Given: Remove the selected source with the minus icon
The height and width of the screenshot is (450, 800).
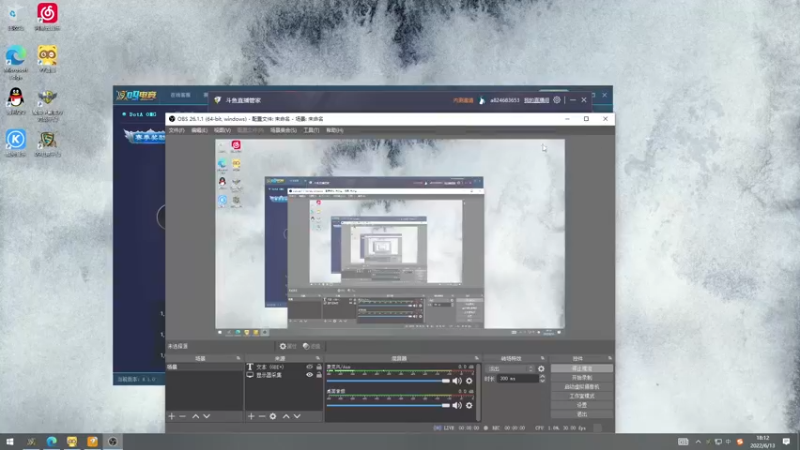Looking at the screenshot, I should [x=262, y=416].
